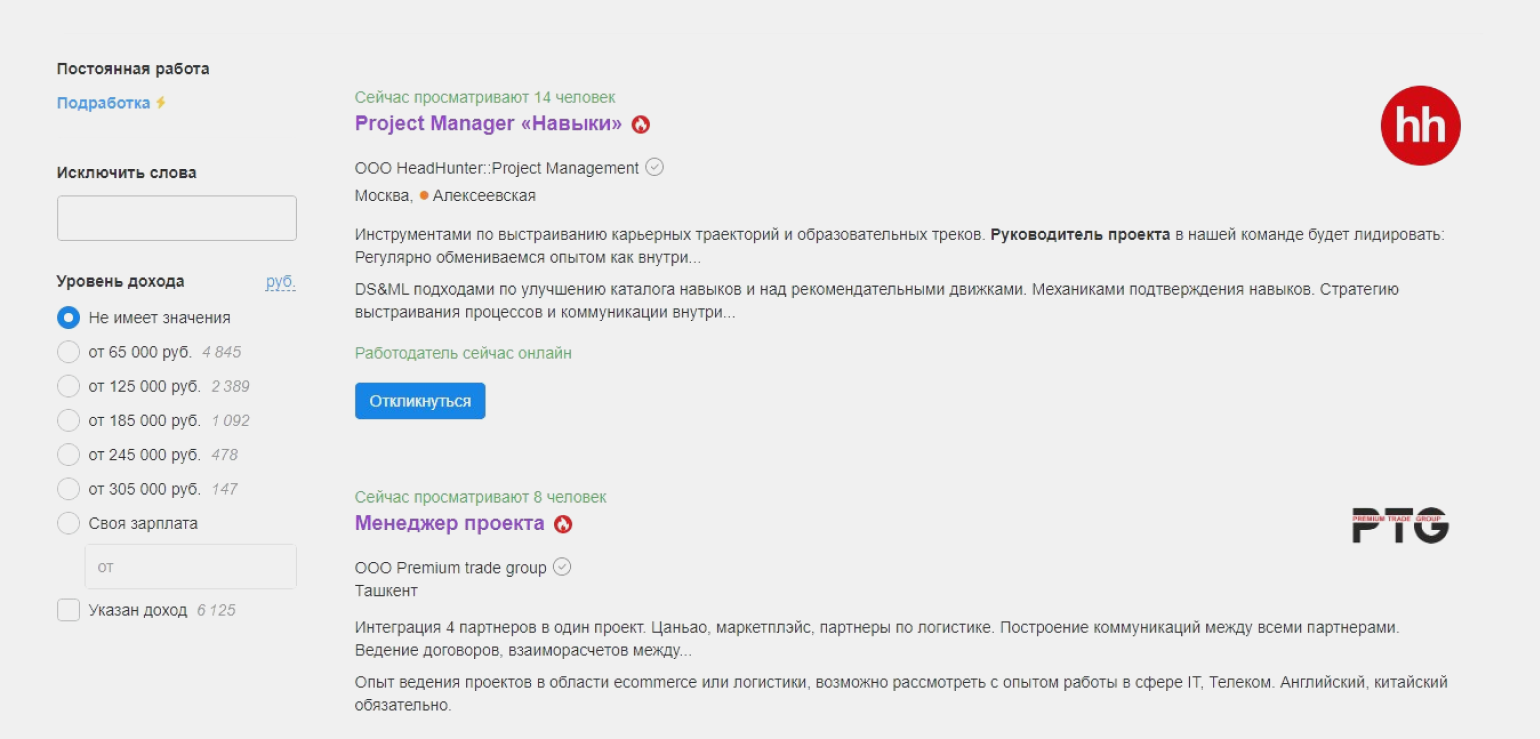Enable the "Указан доход" checkbox
Viewport: 1540px width, 739px height.
[68, 610]
